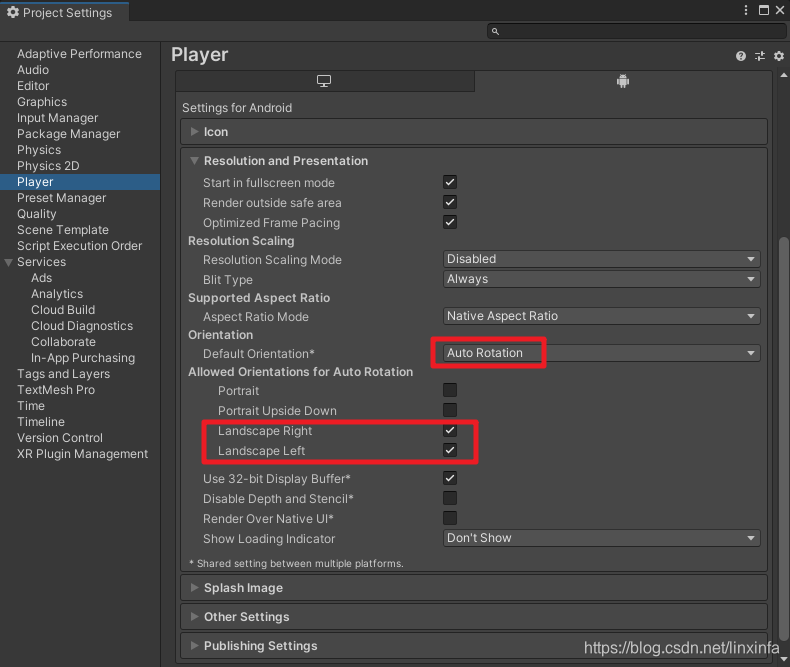The height and width of the screenshot is (667, 790).
Task: Open Preset Manager settings
Action: (61, 198)
